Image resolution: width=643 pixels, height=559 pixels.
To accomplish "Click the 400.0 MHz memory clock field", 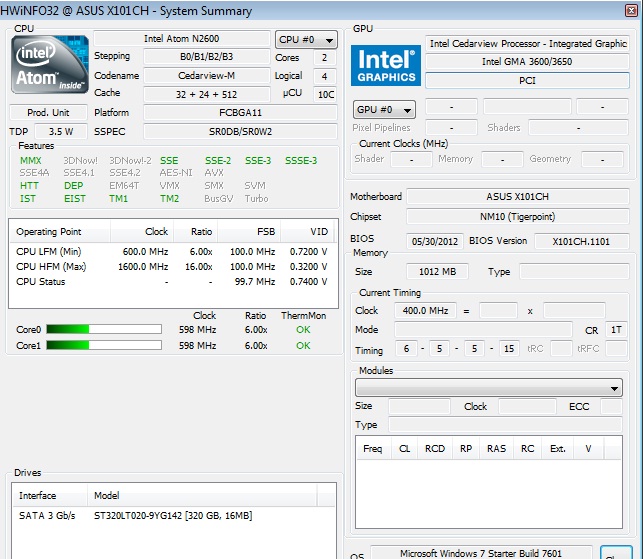I will [x=425, y=310].
